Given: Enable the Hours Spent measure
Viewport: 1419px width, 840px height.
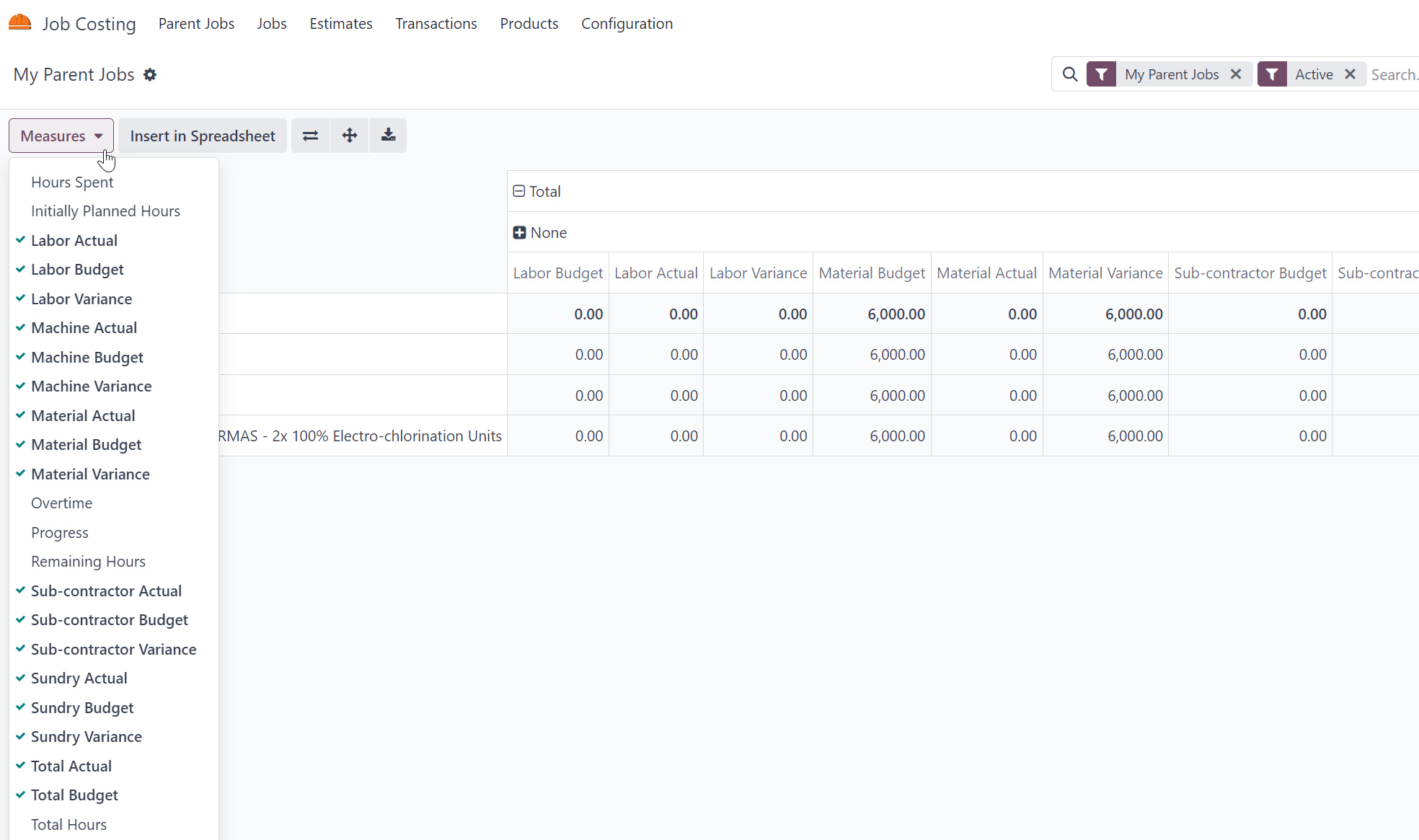Looking at the screenshot, I should pos(72,182).
